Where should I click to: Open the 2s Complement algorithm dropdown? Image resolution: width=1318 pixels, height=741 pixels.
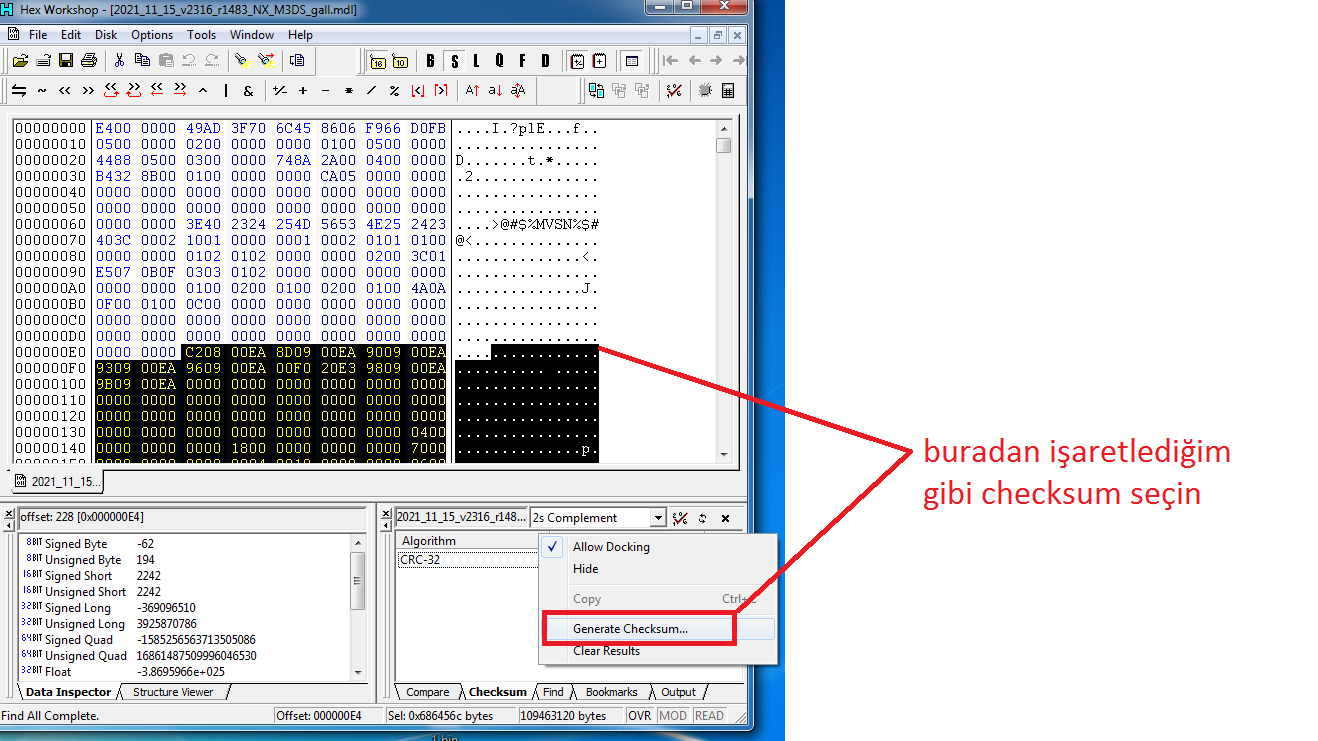pyautogui.click(x=657, y=518)
